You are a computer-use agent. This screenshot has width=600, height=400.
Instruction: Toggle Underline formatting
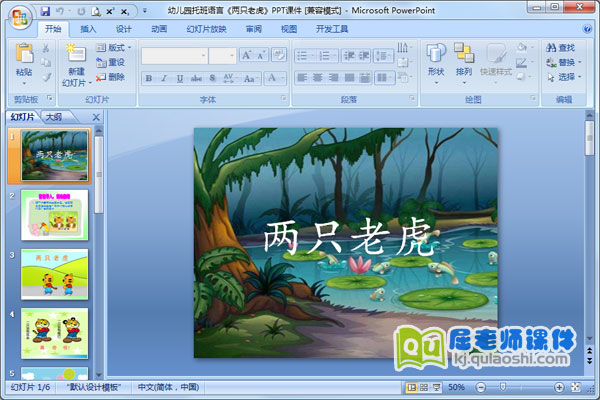click(179, 78)
